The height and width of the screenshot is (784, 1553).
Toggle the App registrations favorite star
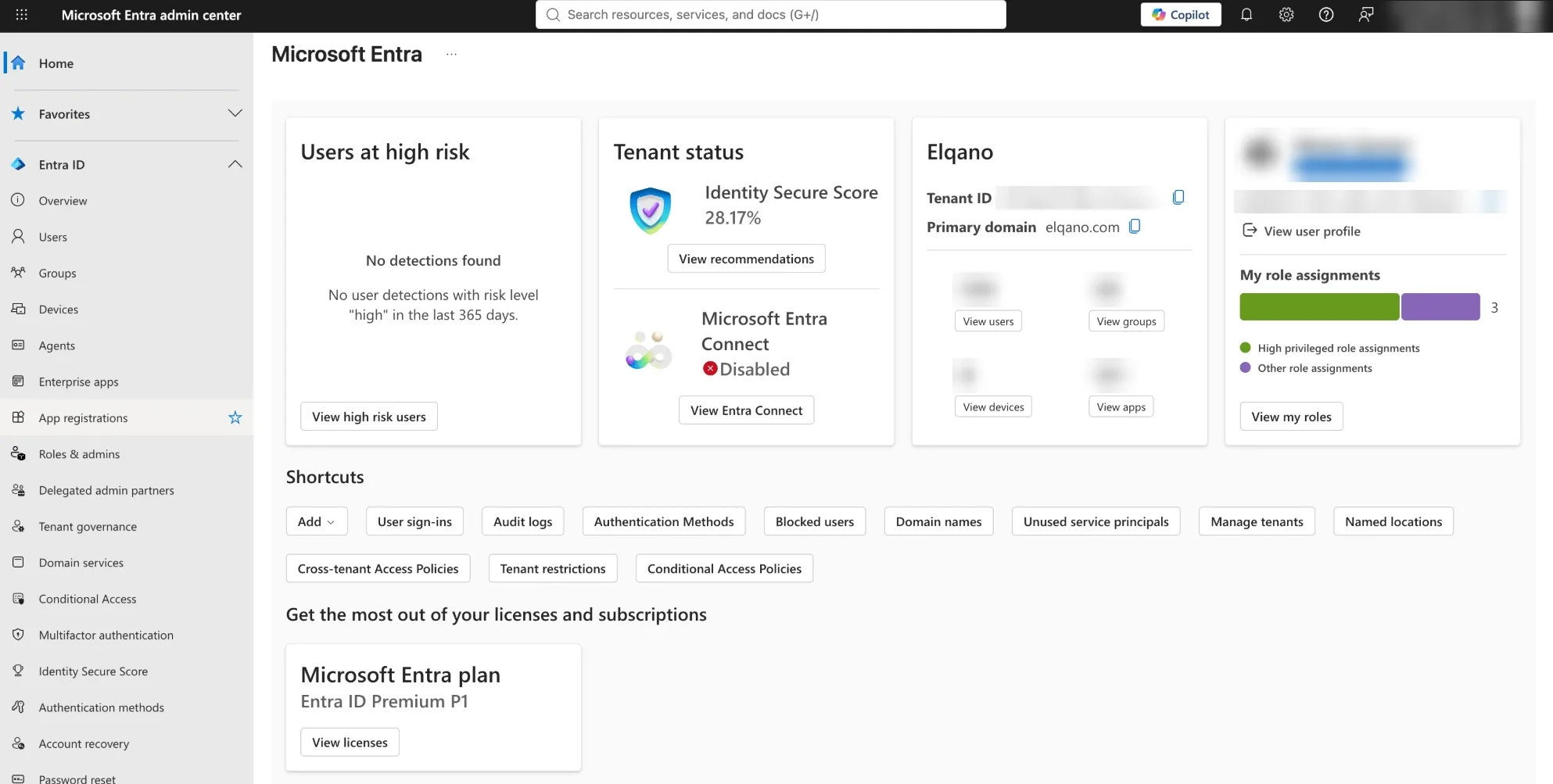click(235, 418)
